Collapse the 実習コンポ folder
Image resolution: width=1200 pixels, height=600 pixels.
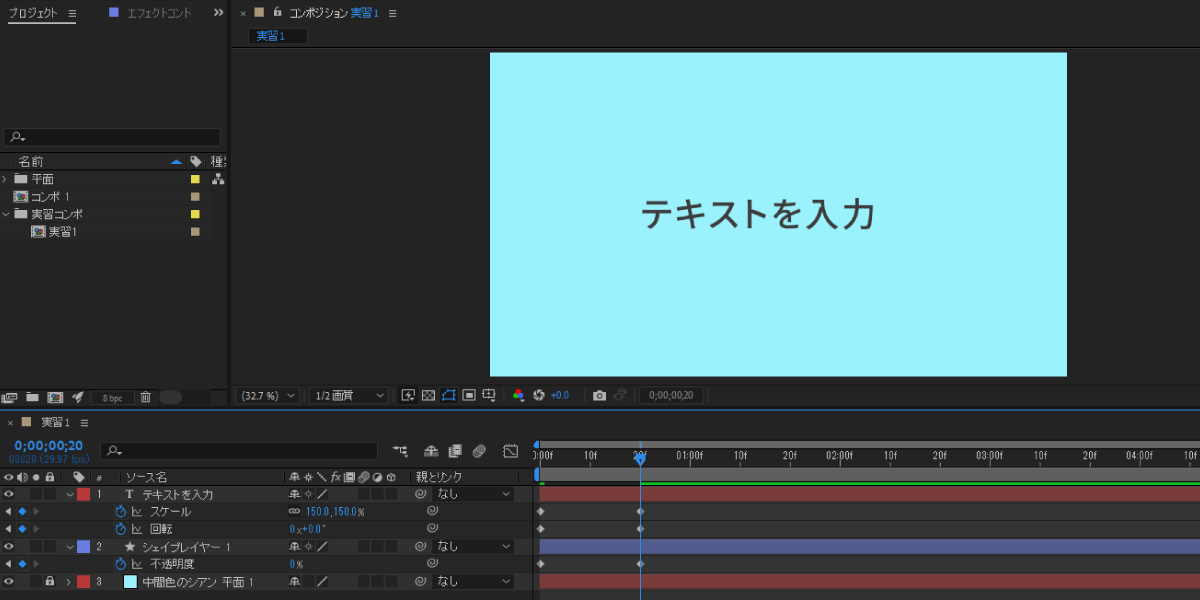(5, 214)
